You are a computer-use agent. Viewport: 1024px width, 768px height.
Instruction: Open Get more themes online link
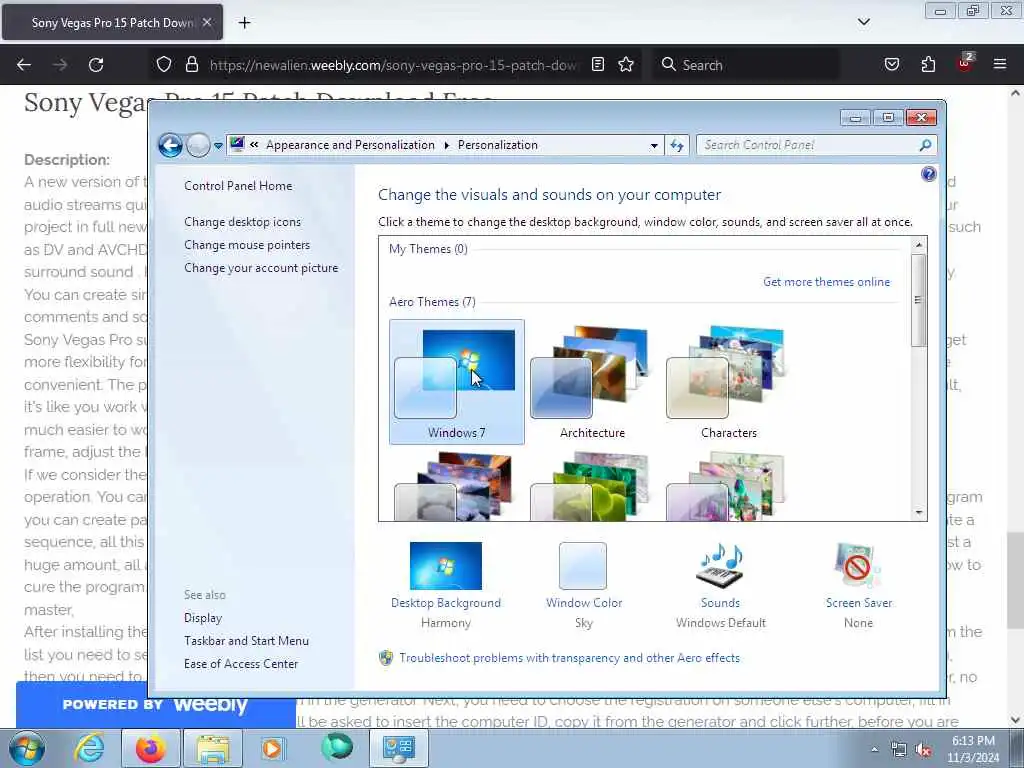pyautogui.click(x=826, y=282)
